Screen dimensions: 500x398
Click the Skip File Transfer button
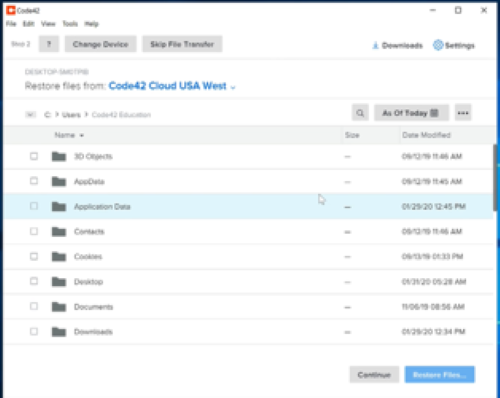(182, 44)
